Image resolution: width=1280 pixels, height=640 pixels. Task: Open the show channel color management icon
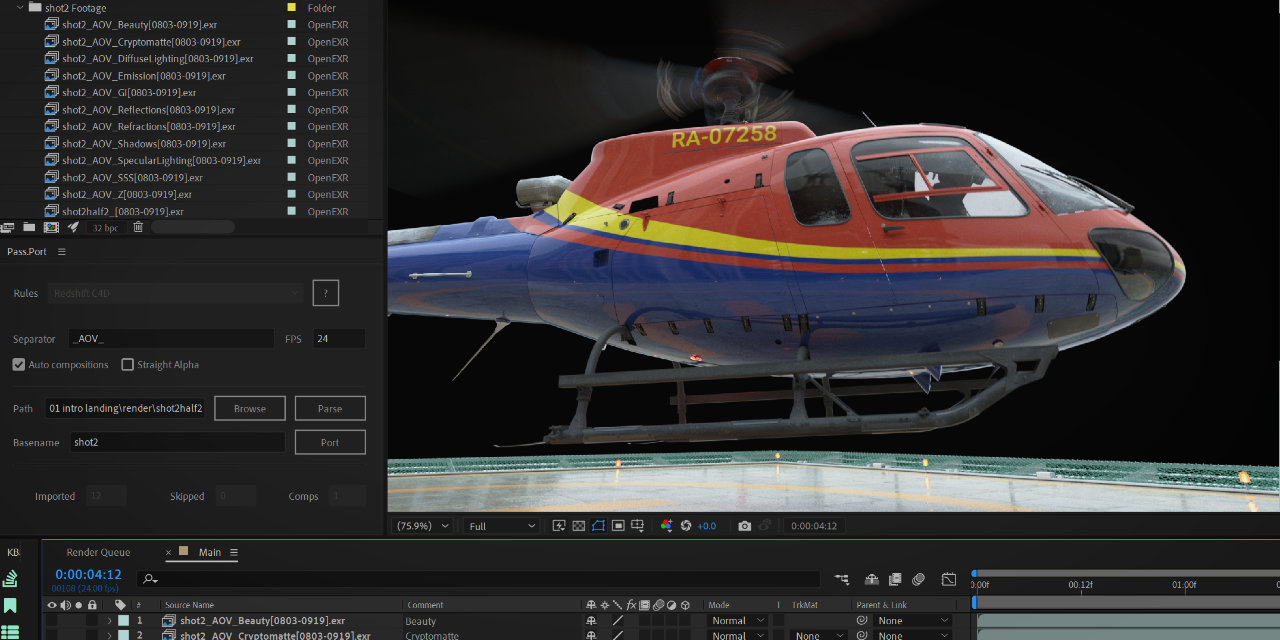tap(666, 526)
